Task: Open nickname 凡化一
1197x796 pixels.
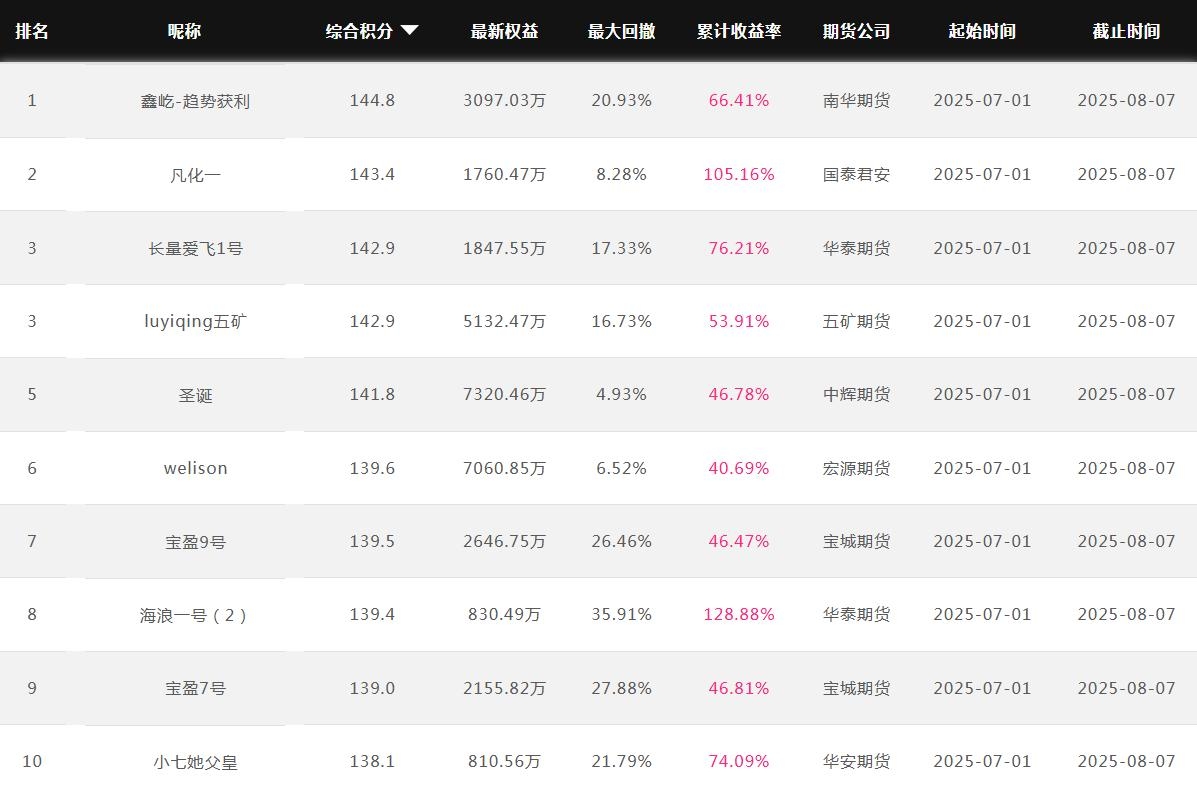Action: tap(195, 175)
